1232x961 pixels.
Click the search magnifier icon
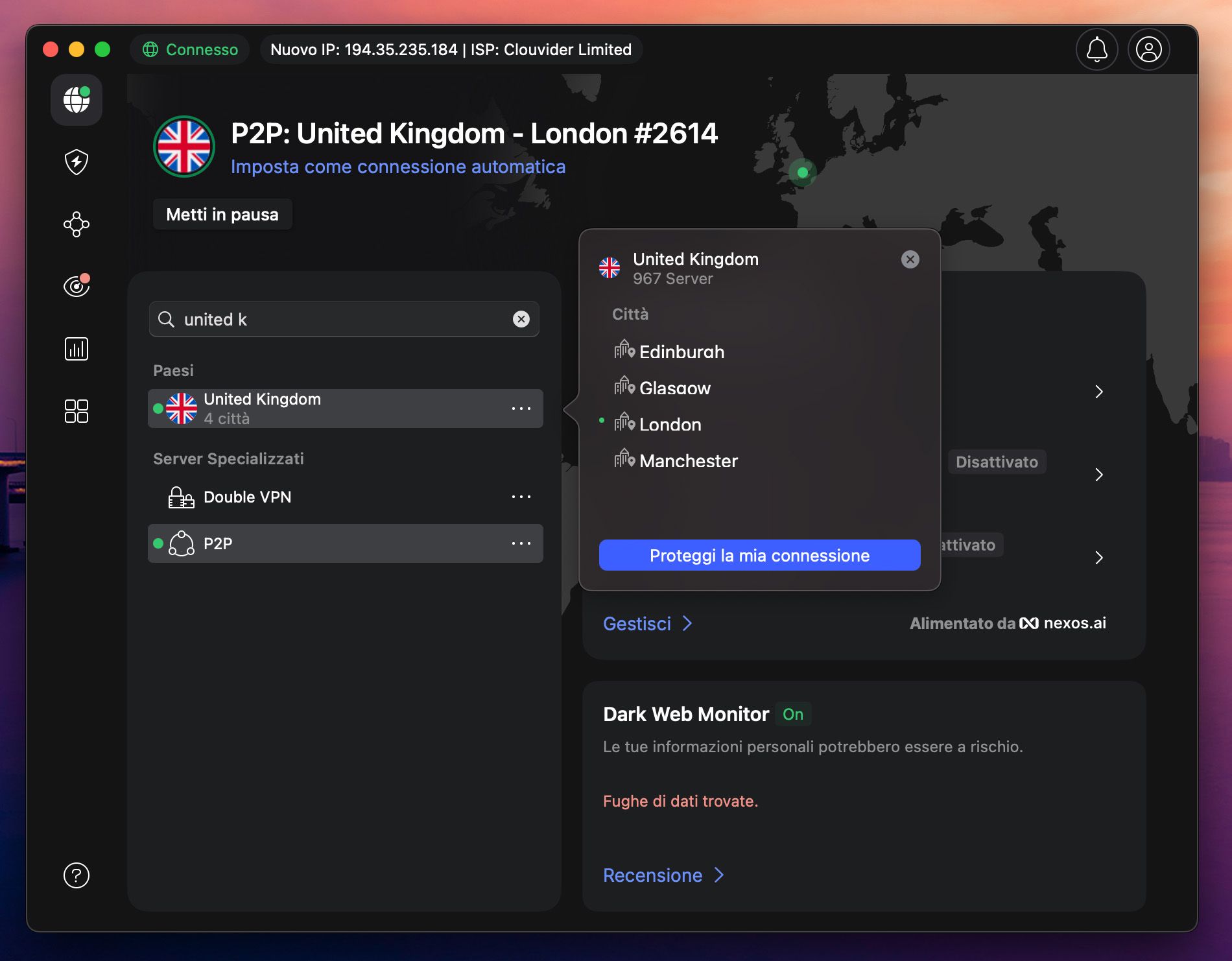click(x=167, y=319)
